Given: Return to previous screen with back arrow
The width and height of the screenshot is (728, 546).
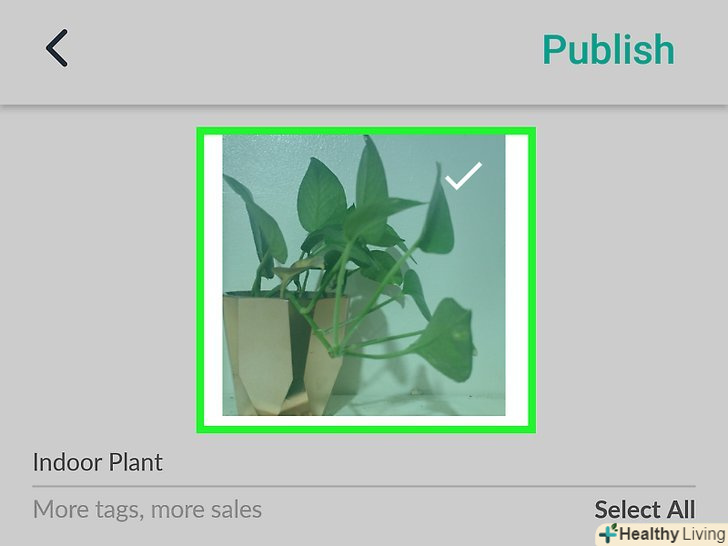Looking at the screenshot, I should coord(57,48).
